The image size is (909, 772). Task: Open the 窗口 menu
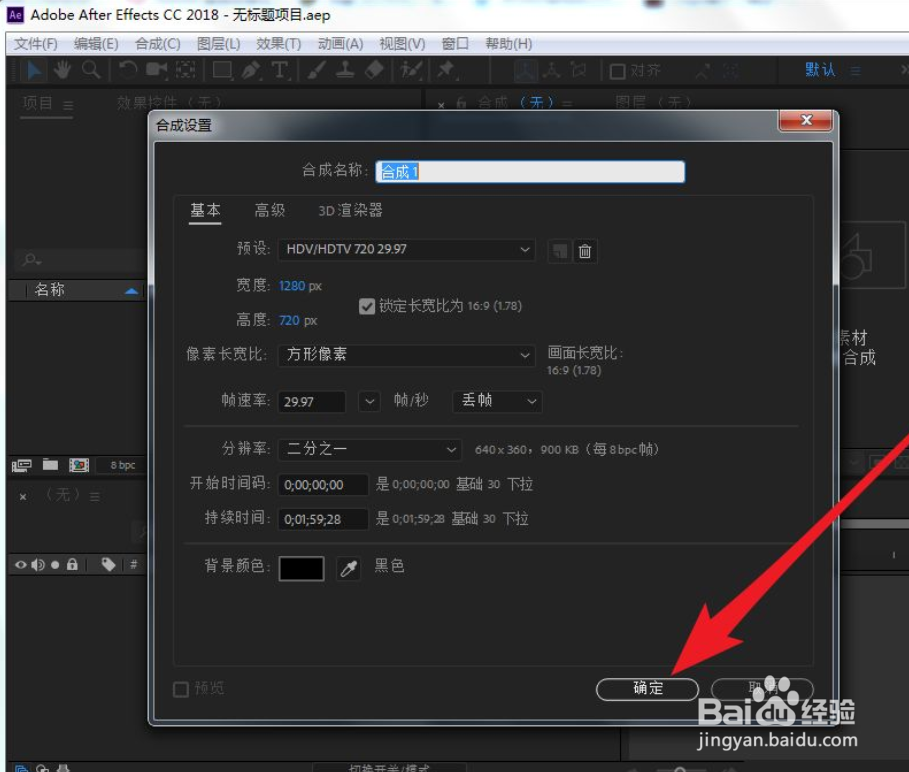pyautogui.click(x=455, y=44)
